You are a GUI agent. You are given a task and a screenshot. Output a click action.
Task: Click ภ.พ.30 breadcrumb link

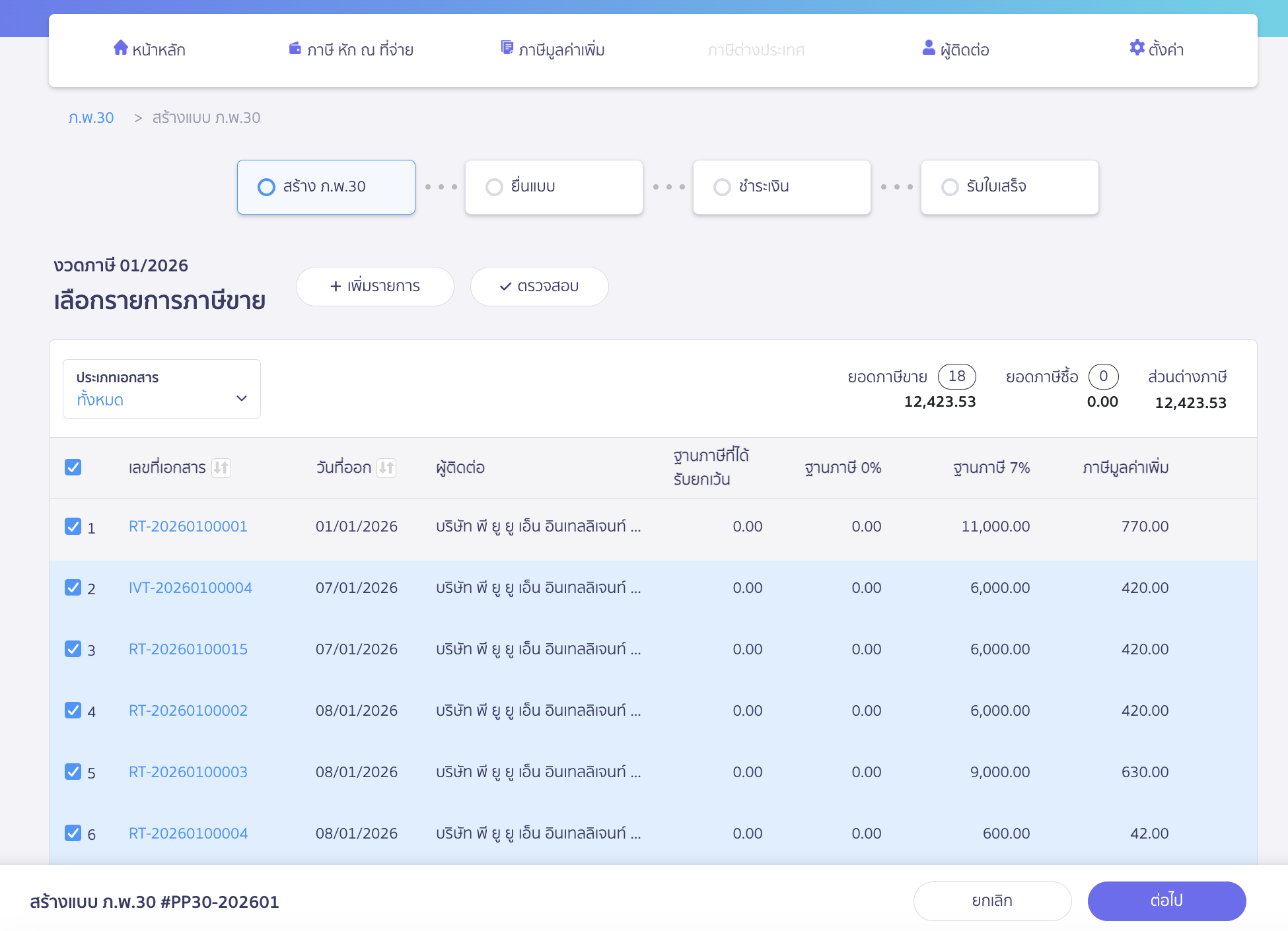(x=91, y=118)
